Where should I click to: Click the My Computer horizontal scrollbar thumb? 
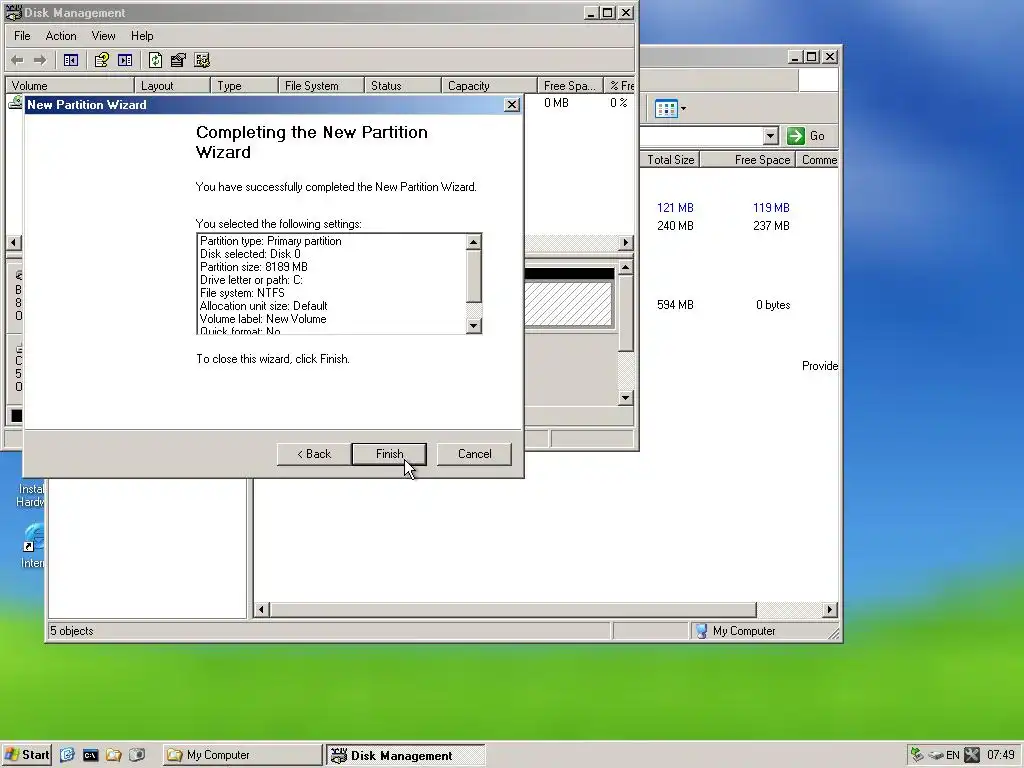[x=513, y=610]
